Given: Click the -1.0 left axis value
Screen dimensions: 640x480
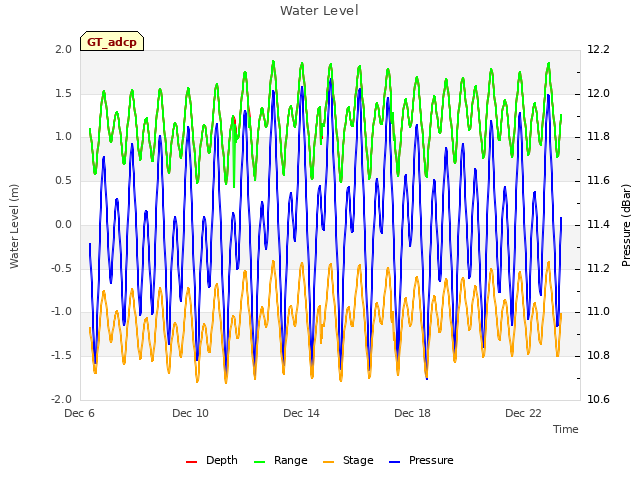Looking at the screenshot, I should click(61, 312).
